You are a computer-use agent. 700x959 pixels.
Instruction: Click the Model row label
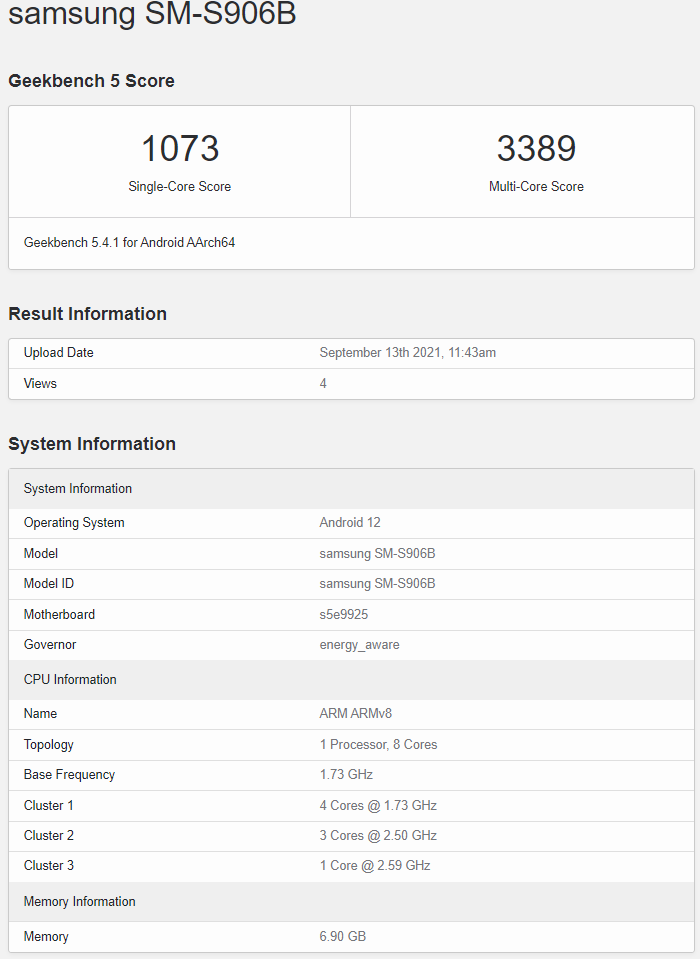(41, 554)
